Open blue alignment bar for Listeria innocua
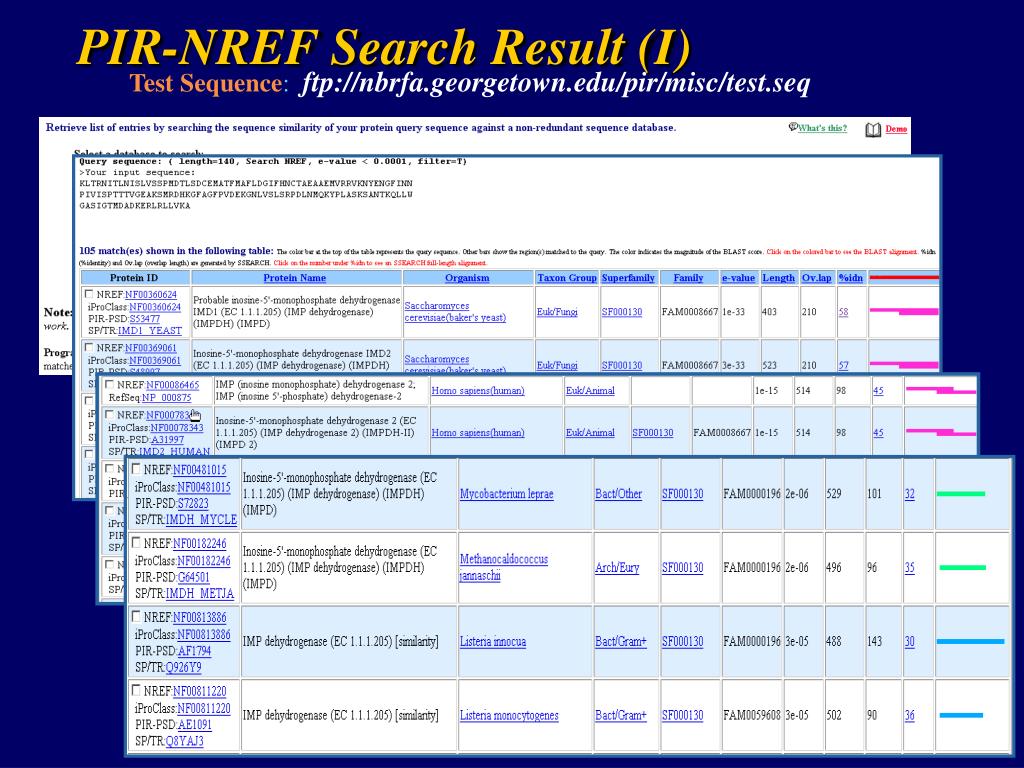Screen dimensions: 1024x768 pyautogui.click(x=970, y=641)
